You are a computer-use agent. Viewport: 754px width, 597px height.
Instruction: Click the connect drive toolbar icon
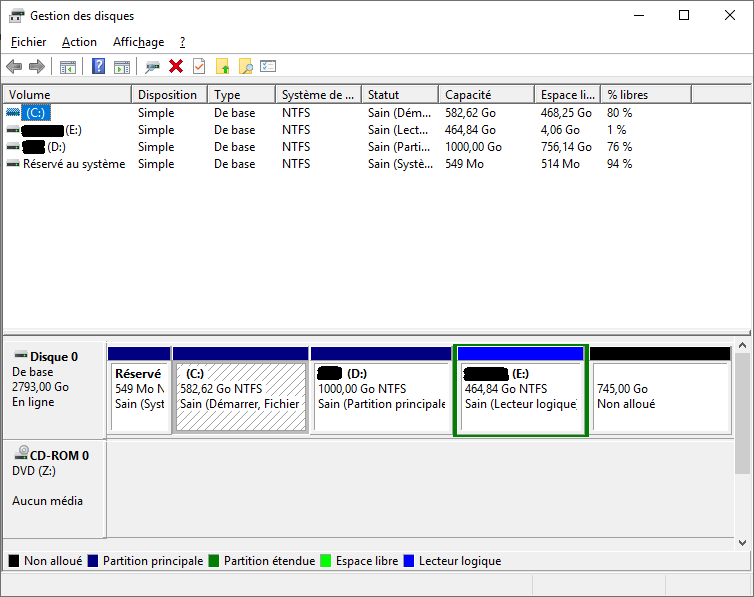coord(152,67)
